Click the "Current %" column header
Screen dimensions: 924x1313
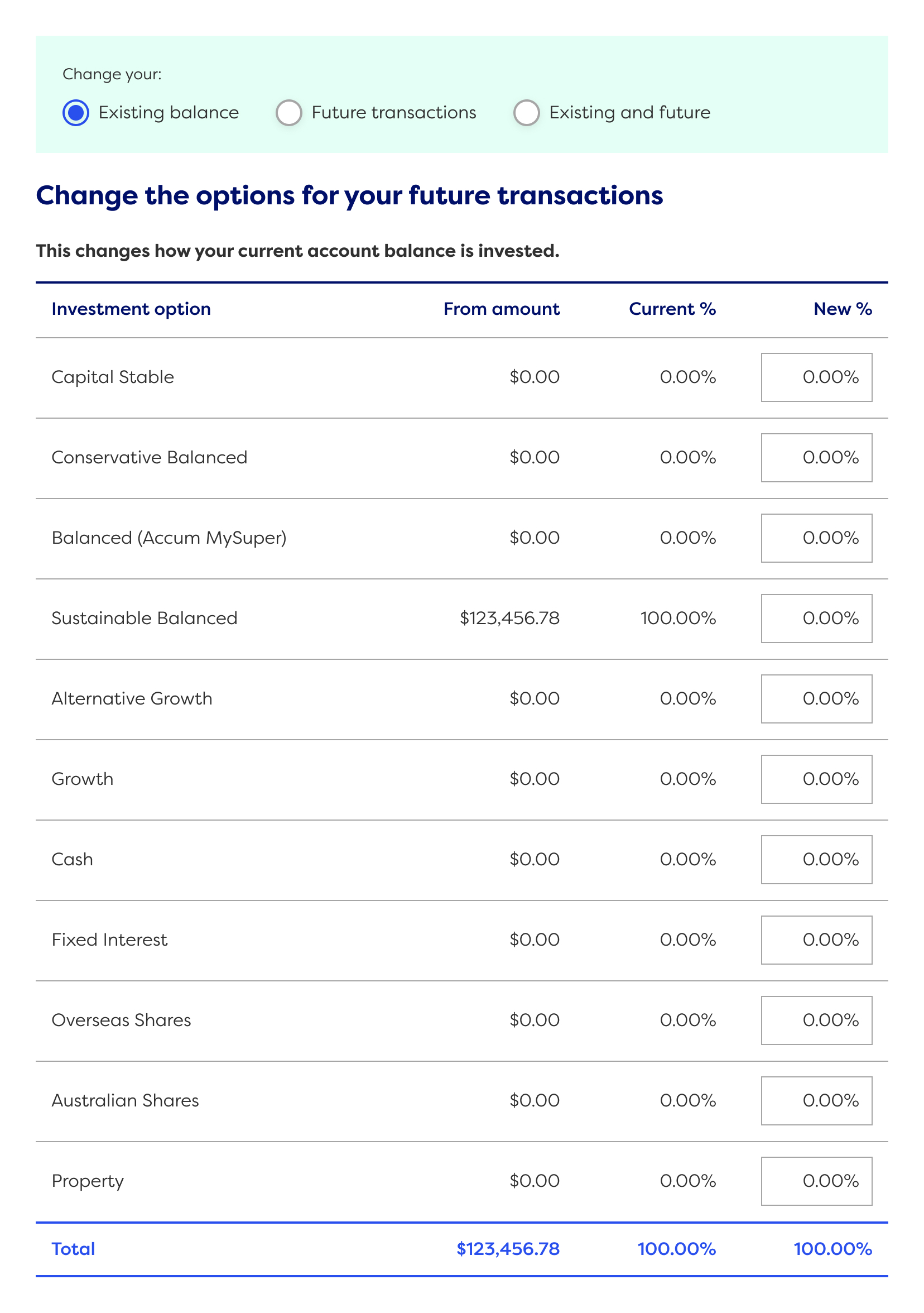click(672, 309)
